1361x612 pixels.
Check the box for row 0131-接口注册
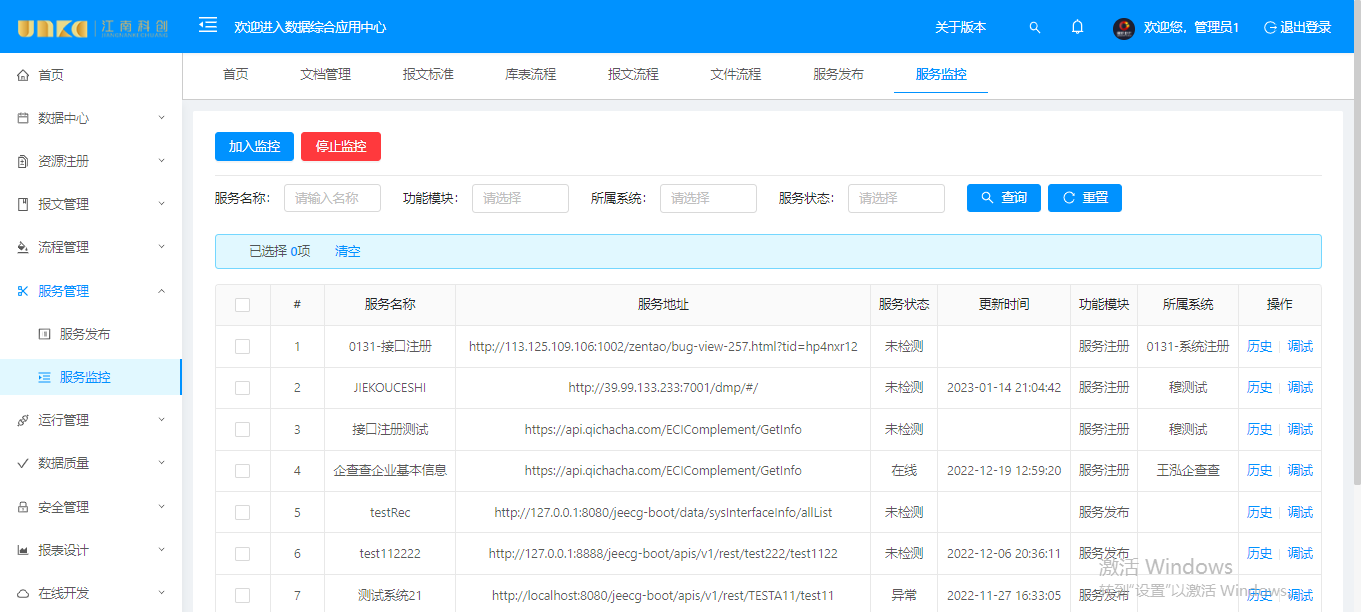242,346
